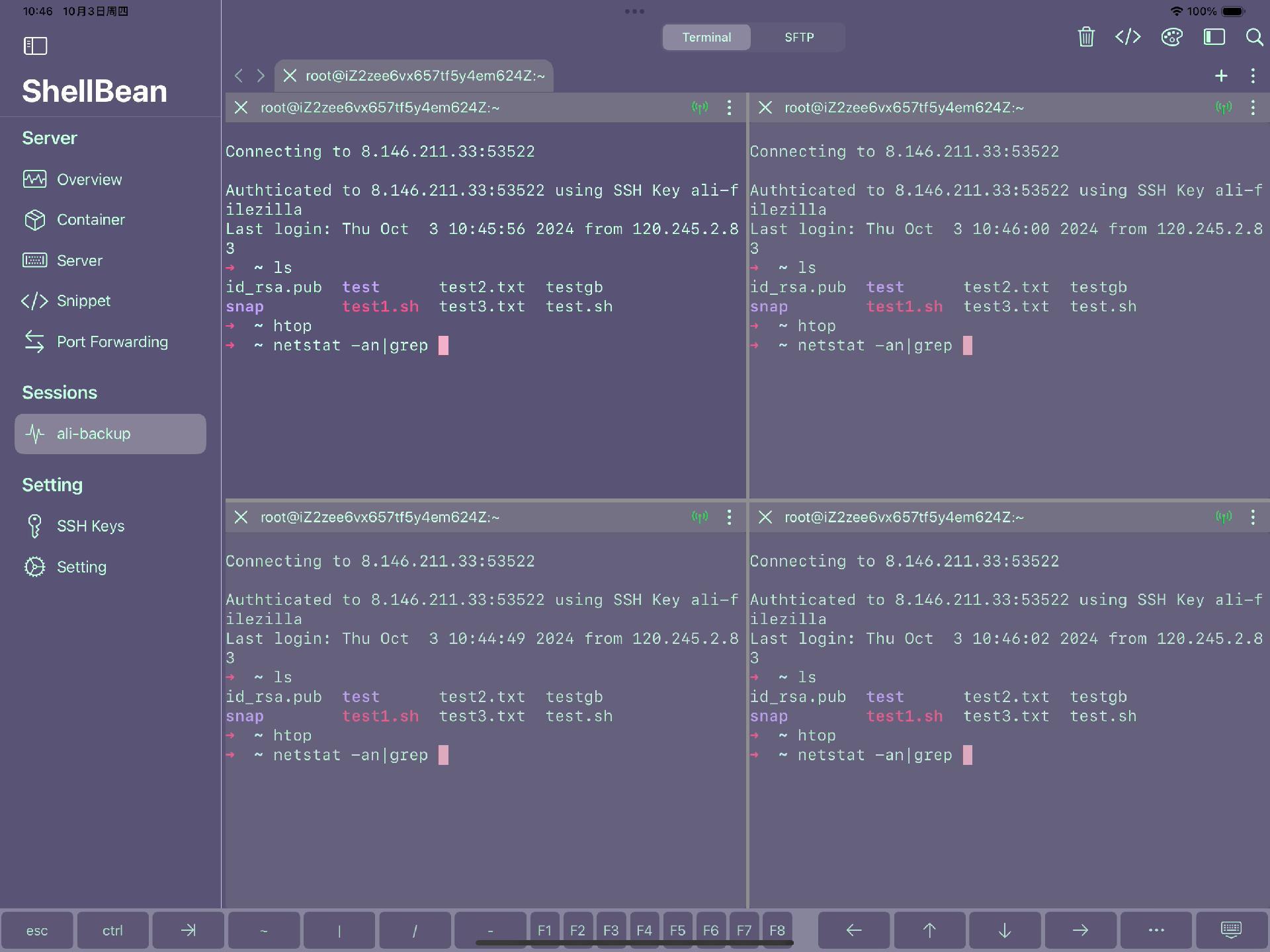1270x952 pixels.
Task: Tap the F5 key
Action: pos(677,930)
